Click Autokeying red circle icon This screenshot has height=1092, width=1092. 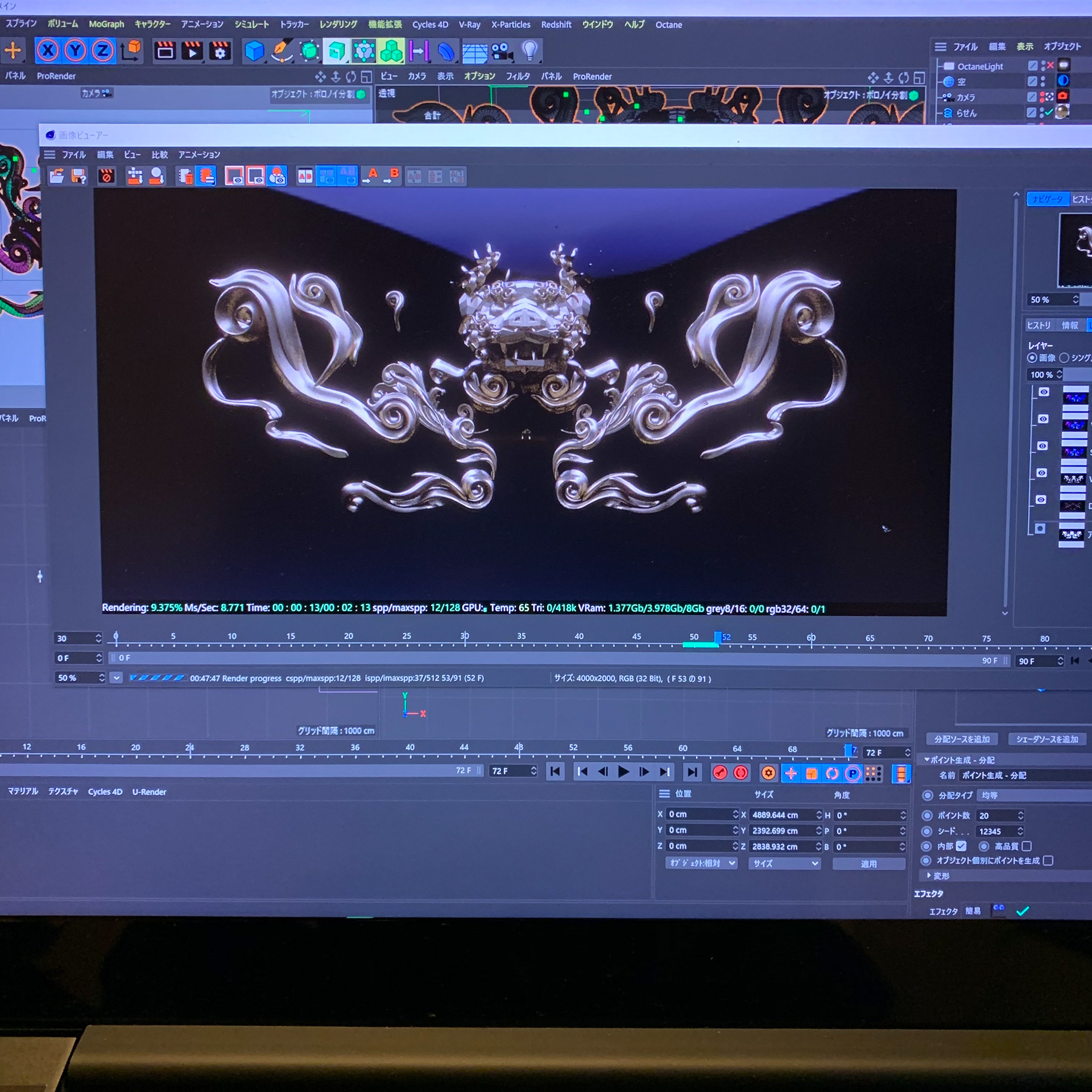(x=741, y=772)
